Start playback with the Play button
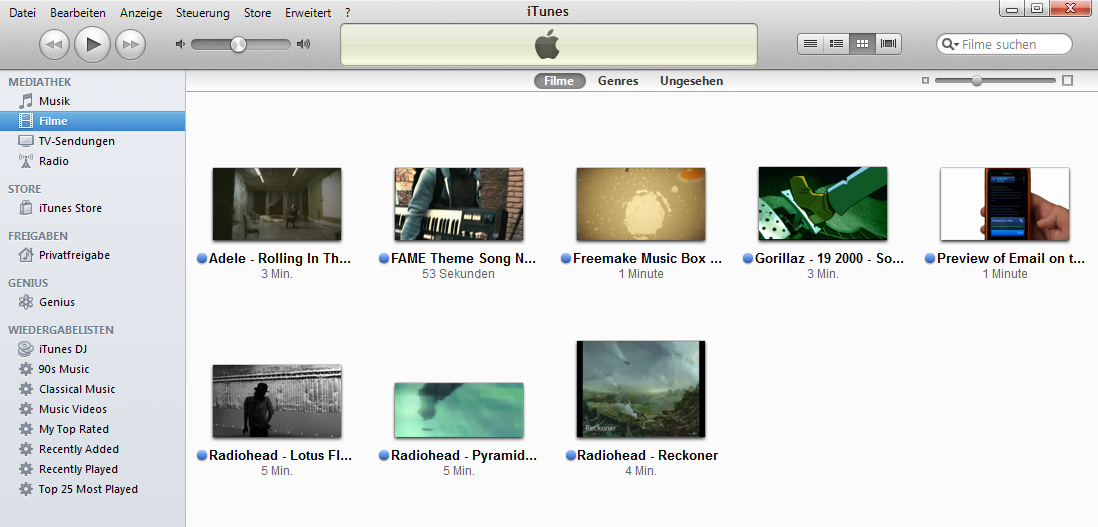 [92, 44]
